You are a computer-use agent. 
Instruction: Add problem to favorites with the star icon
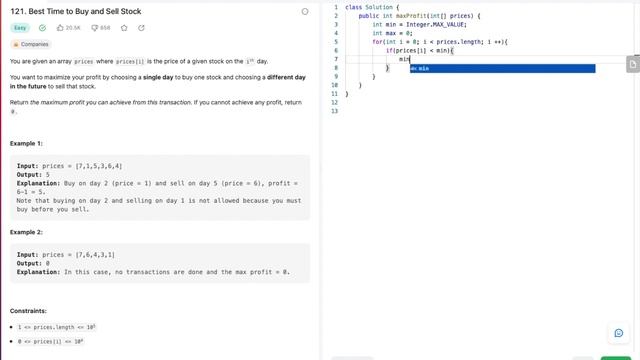(124, 28)
